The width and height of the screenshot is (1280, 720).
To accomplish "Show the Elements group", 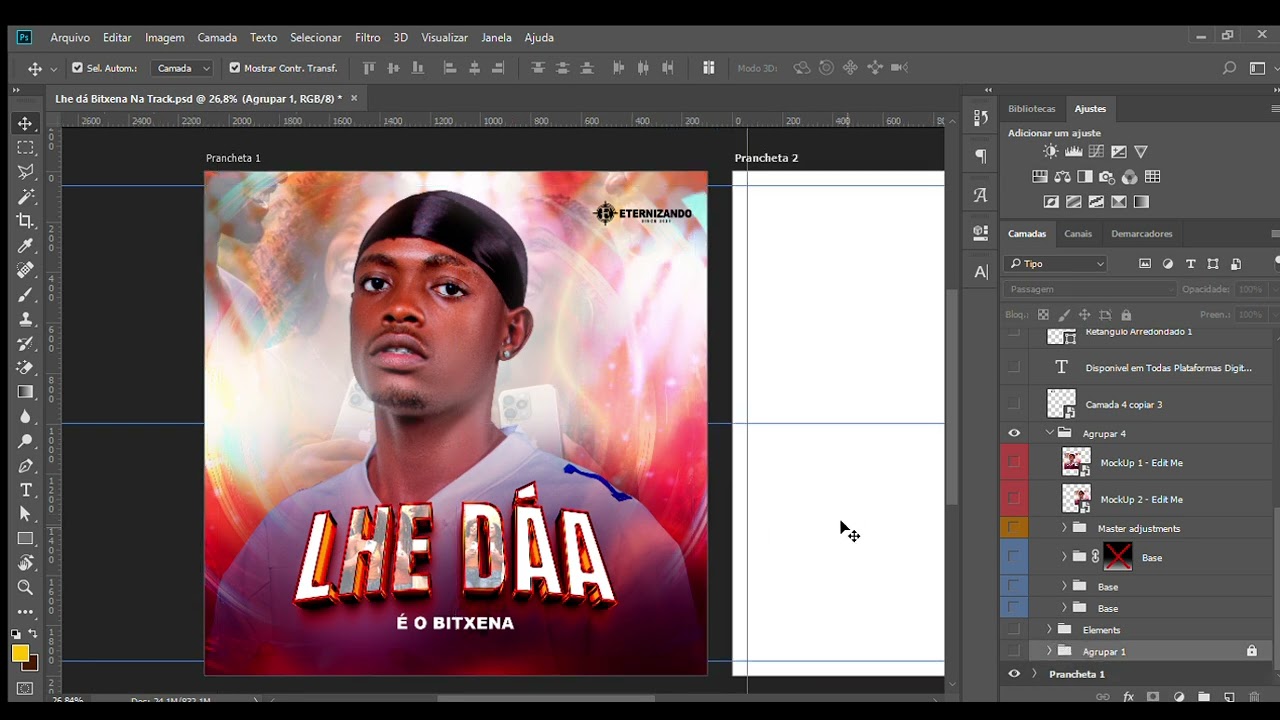I will [x=1014, y=630].
